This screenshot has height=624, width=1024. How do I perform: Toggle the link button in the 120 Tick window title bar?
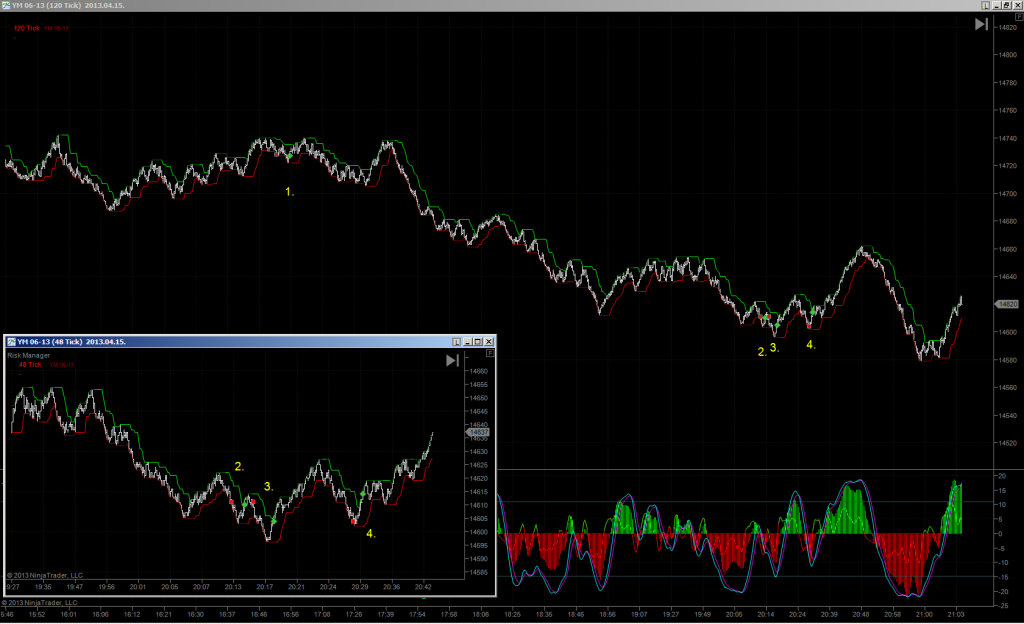985,5
